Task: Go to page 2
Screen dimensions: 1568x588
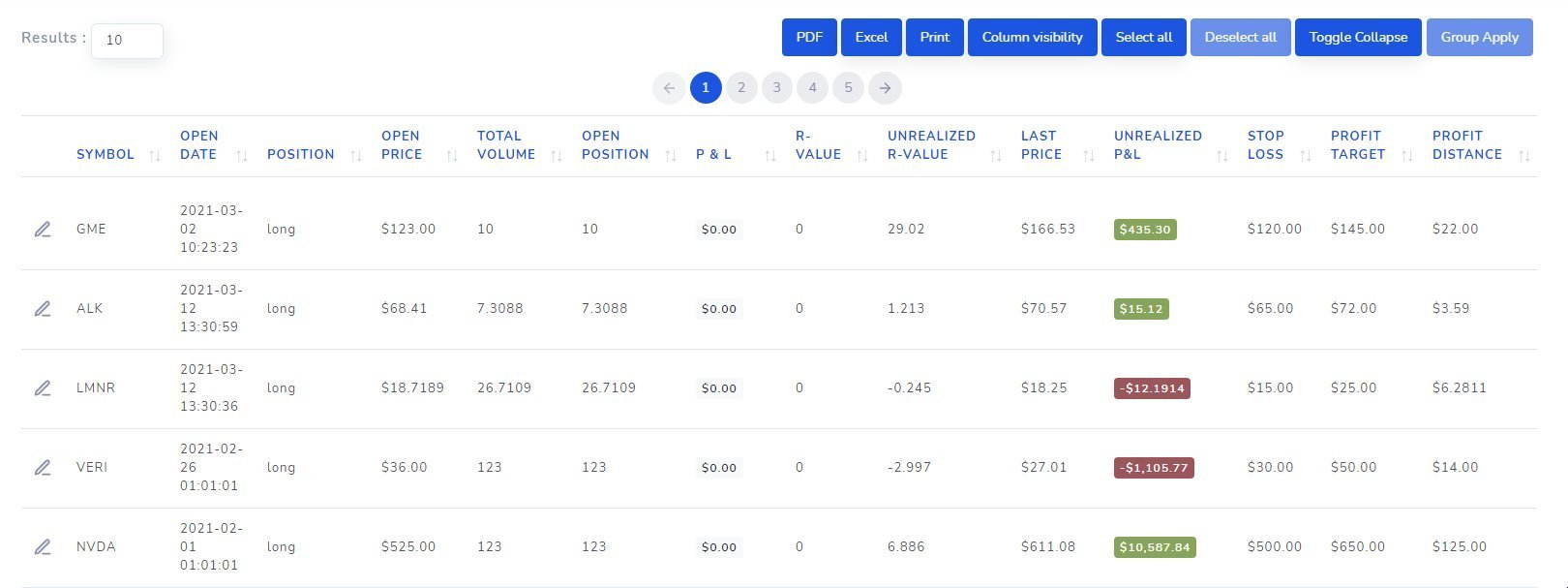Action: (x=741, y=88)
